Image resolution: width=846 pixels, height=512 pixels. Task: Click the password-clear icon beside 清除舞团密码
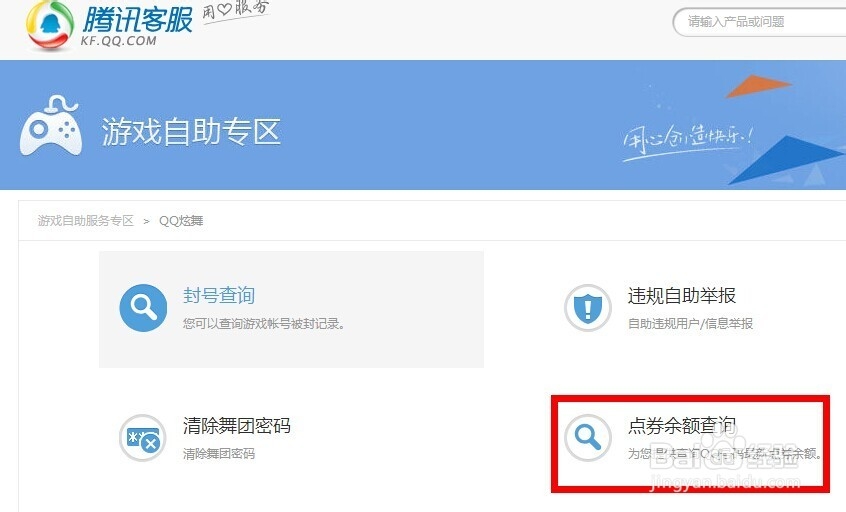click(x=142, y=438)
